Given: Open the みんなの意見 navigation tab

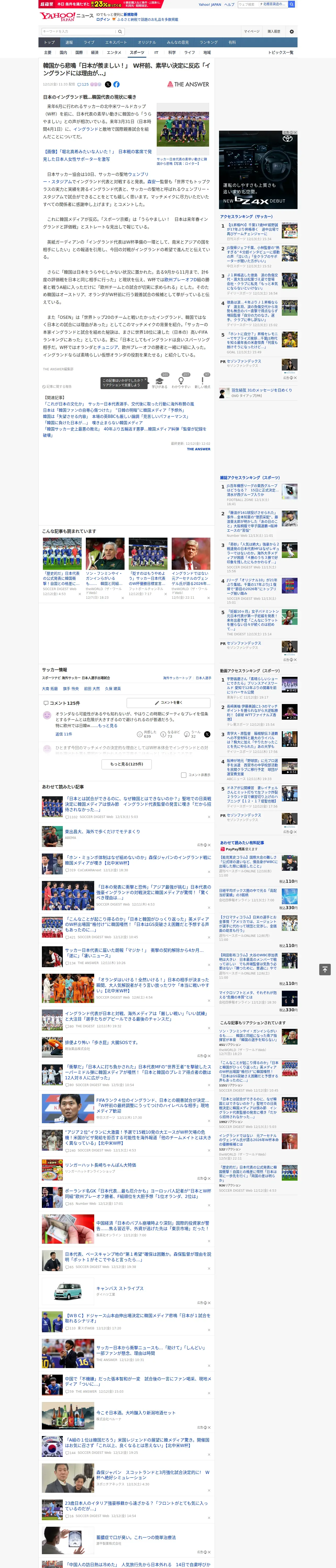Looking at the screenshot, I should coord(177,43).
